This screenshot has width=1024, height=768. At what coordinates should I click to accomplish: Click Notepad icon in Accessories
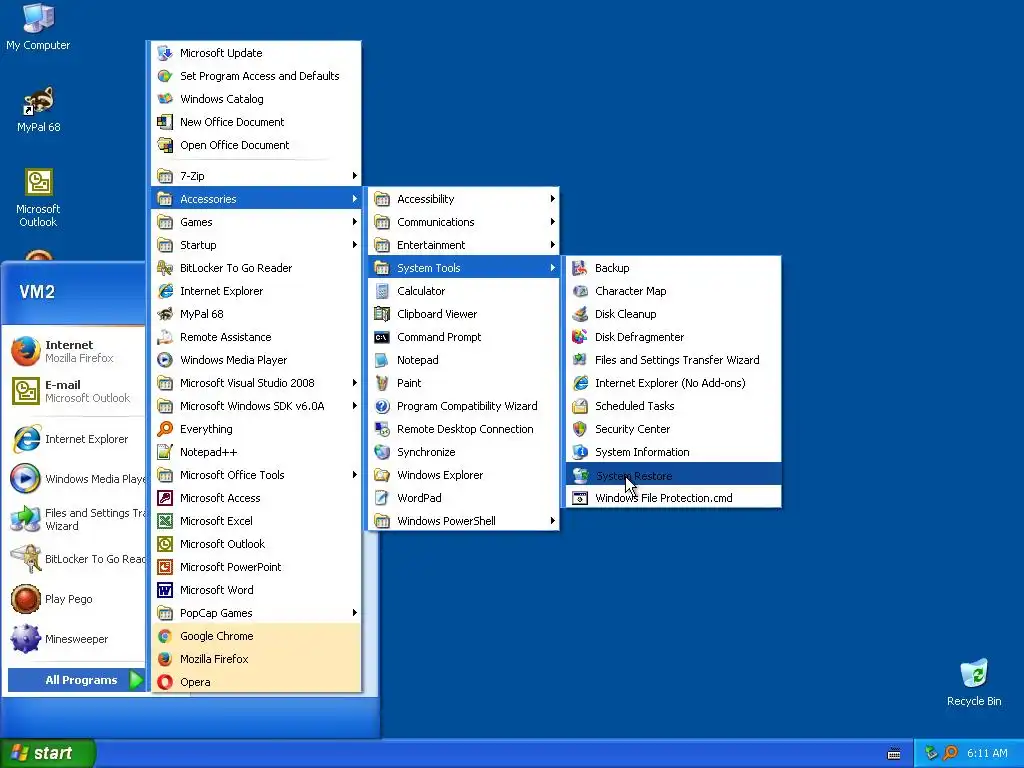[382, 360]
